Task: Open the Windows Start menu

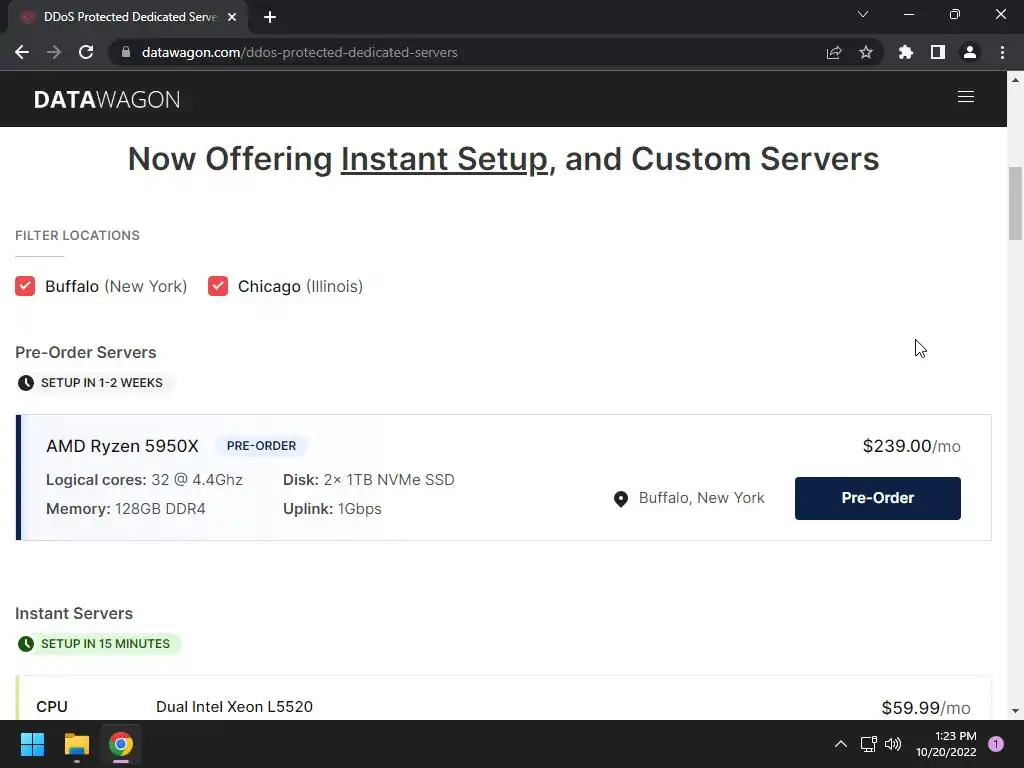Action: (32, 744)
